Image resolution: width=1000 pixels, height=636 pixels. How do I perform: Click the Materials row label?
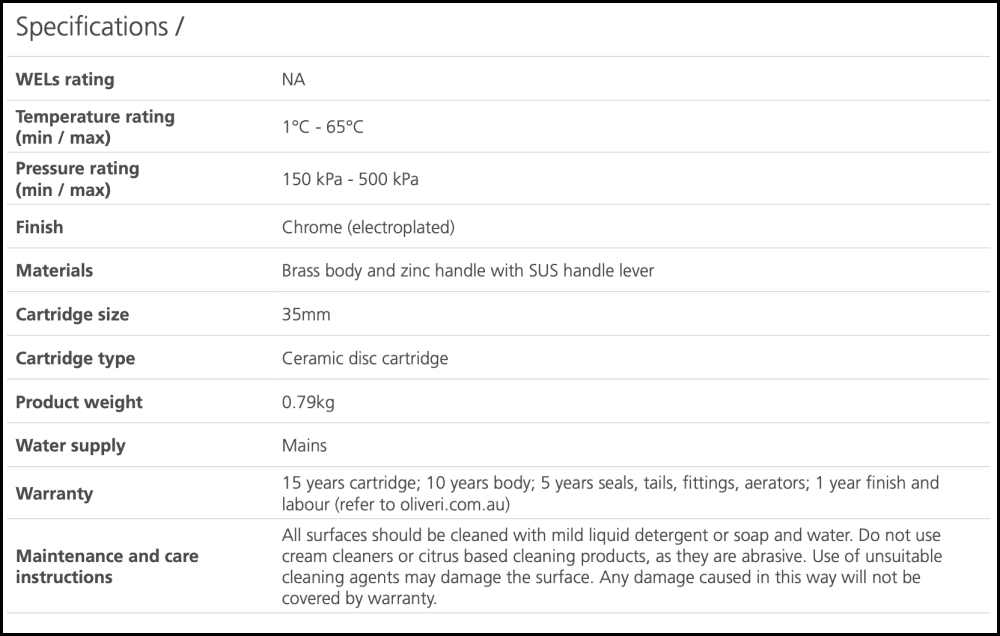(54, 270)
